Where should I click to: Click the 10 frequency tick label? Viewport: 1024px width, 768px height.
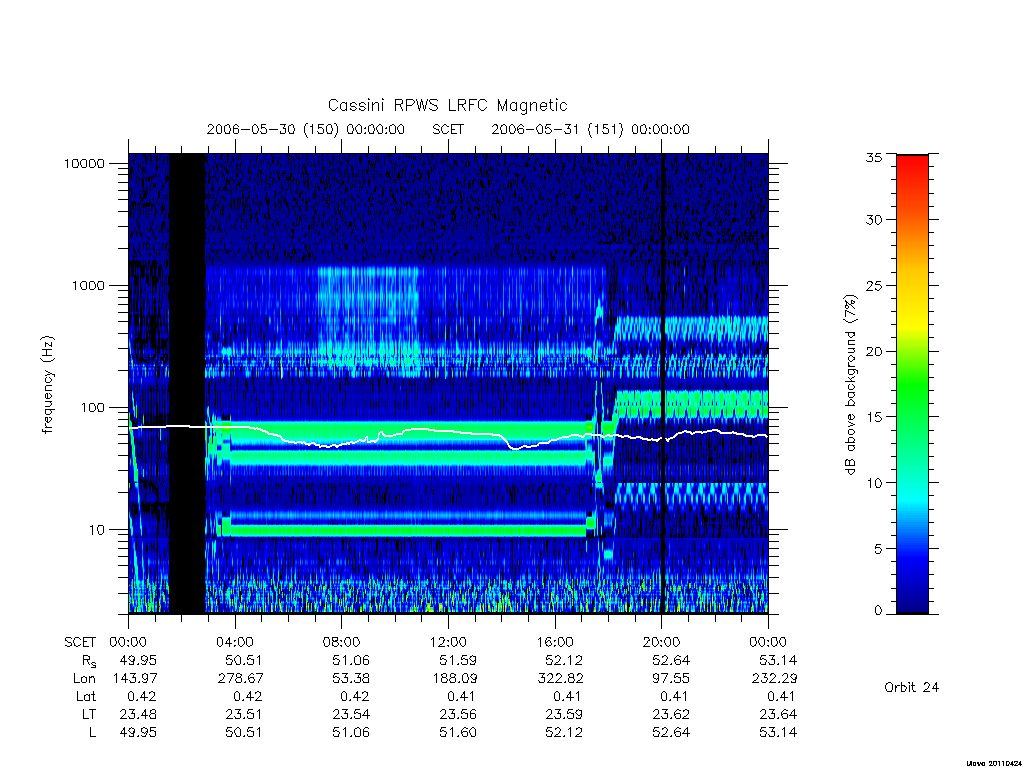pyautogui.click(x=96, y=530)
